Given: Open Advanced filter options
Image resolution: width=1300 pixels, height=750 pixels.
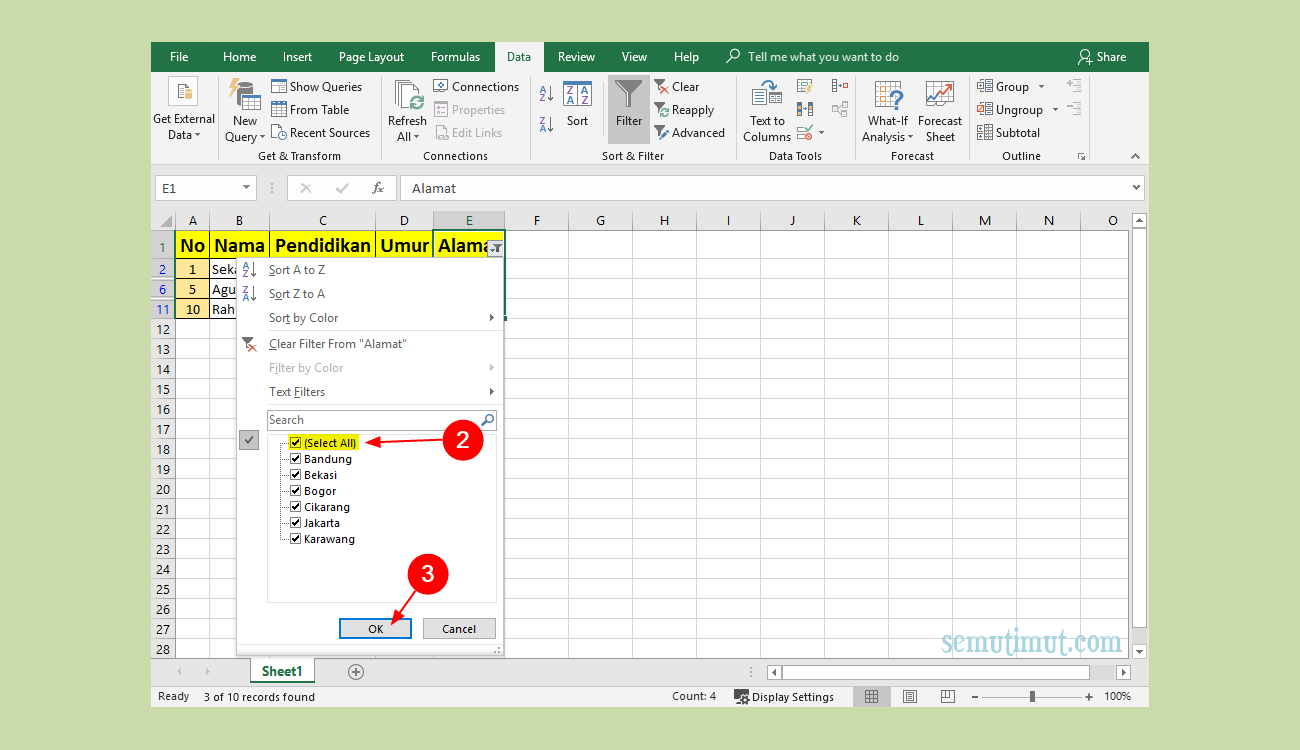Looking at the screenshot, I should (x=689, y=133).
